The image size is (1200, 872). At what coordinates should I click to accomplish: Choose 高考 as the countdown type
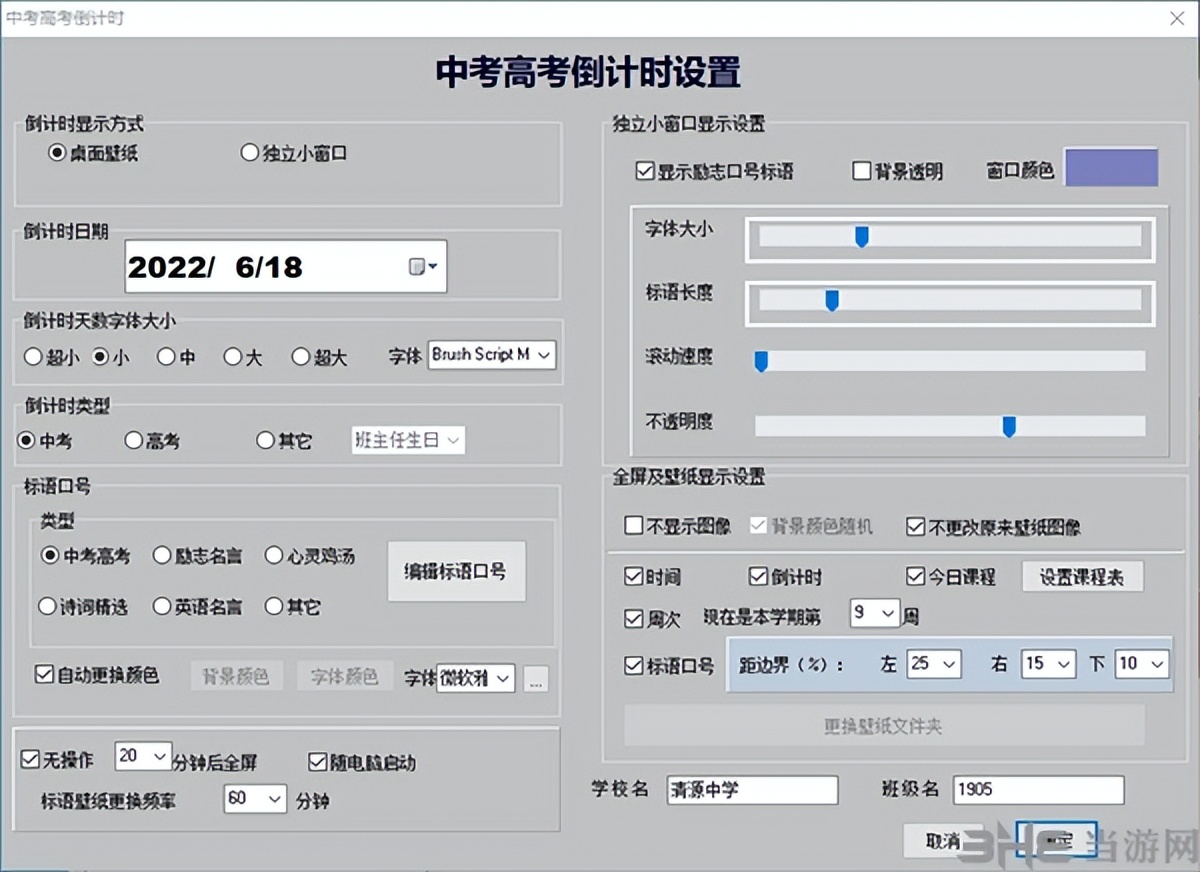click(x=133, y=440)
